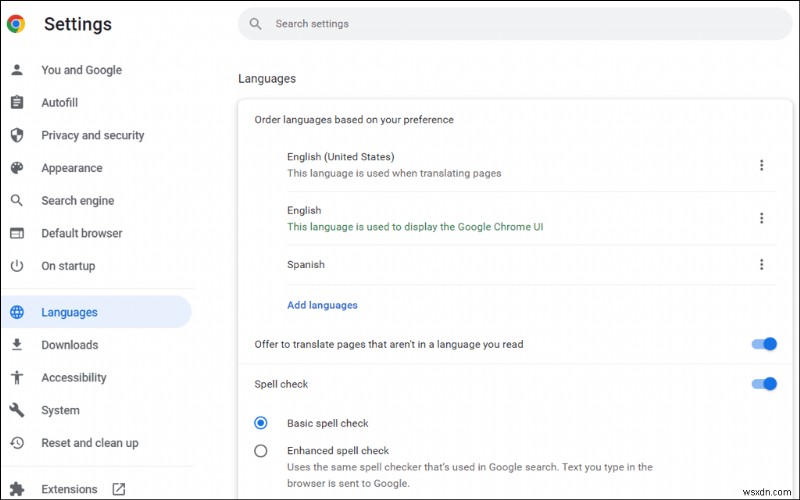Screen dimensions: 800x500
Task: Click the Search engine magnifier icon
Action: 17,201
